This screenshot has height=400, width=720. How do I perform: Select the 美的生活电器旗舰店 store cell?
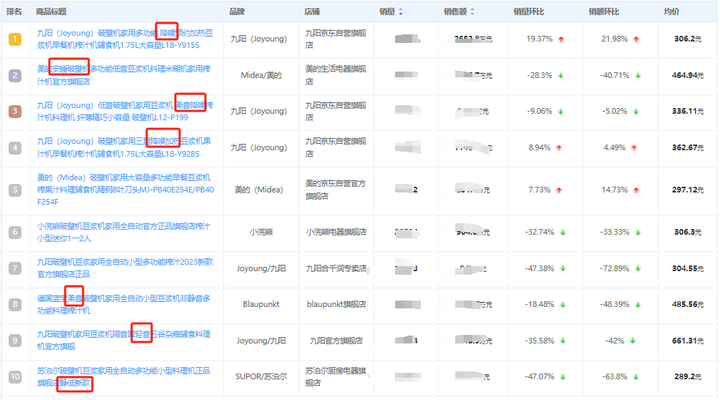[x=336, y=75]
